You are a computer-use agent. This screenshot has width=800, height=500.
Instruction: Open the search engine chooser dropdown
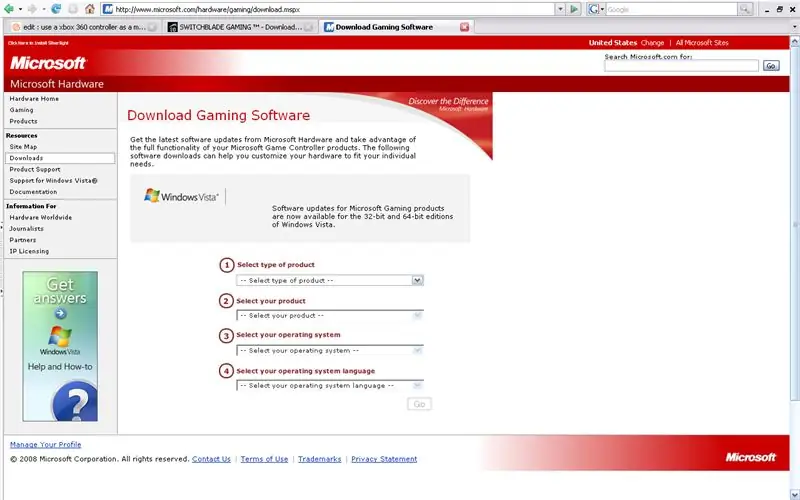[603, 9]
